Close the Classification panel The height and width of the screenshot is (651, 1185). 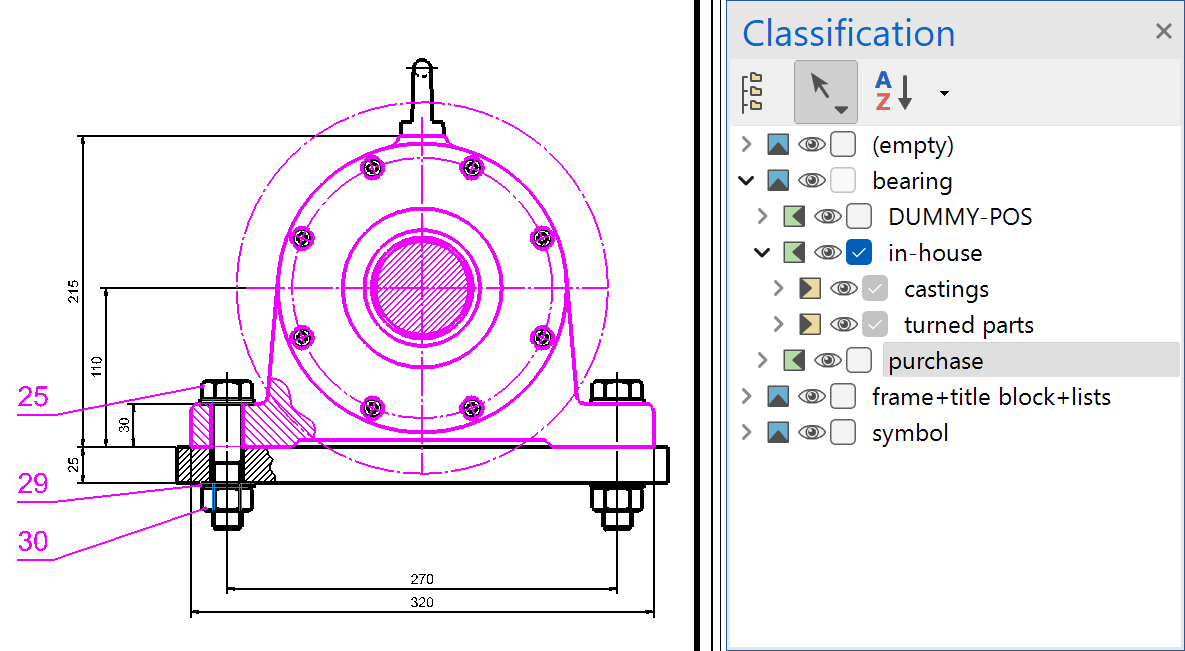[x=1163, y=32]
